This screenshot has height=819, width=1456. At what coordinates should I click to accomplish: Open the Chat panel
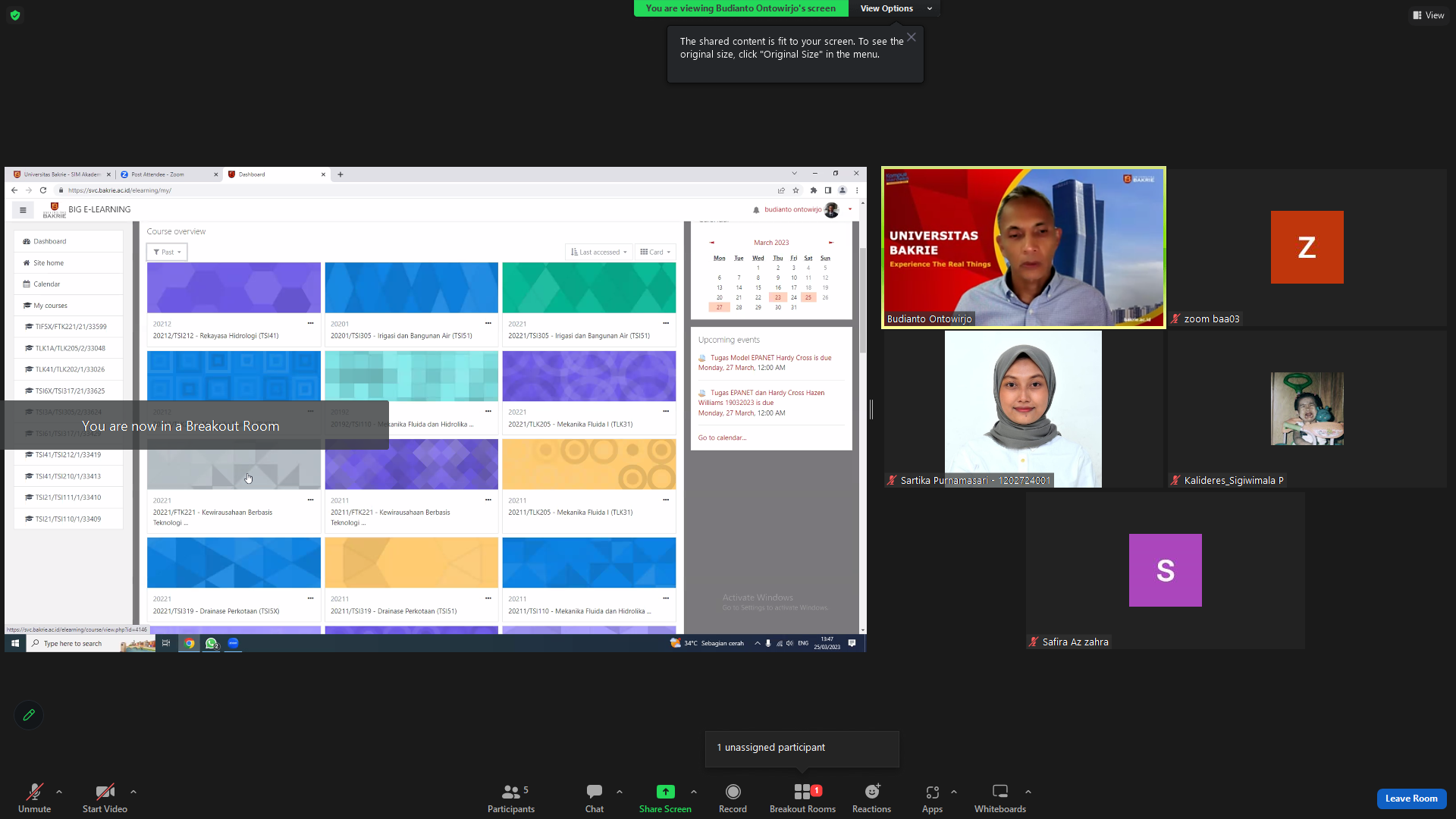point(595,798)
